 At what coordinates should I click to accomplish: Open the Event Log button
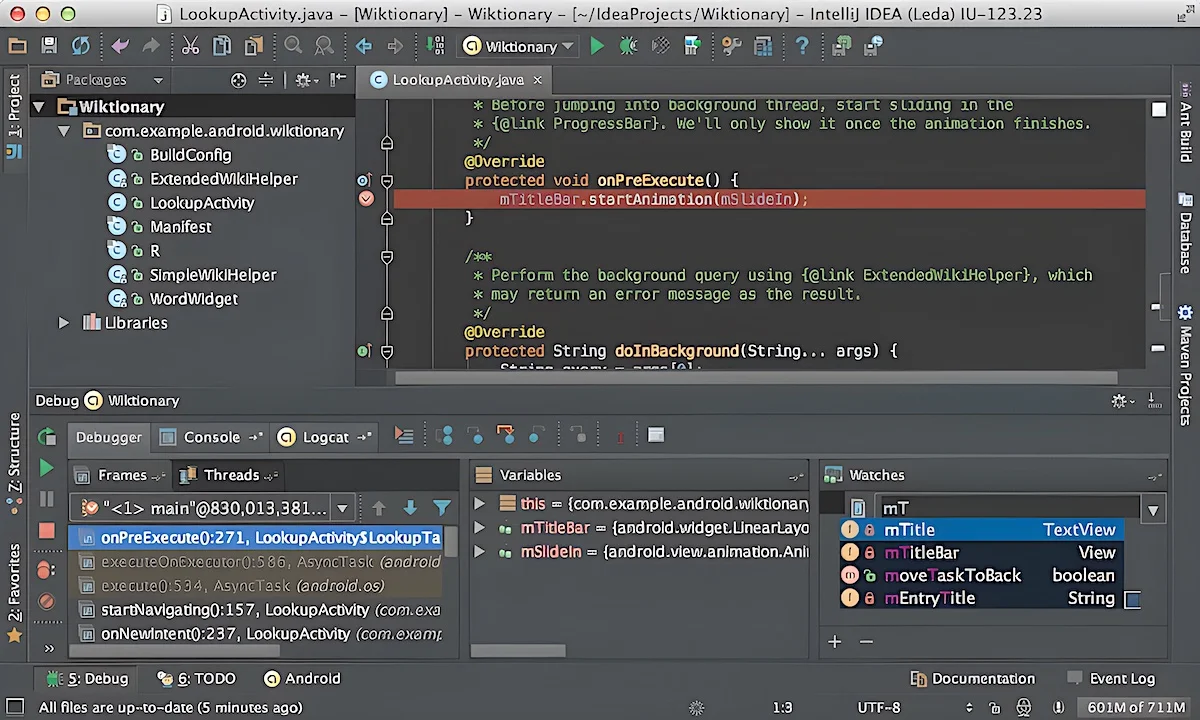coord(1111,679)
